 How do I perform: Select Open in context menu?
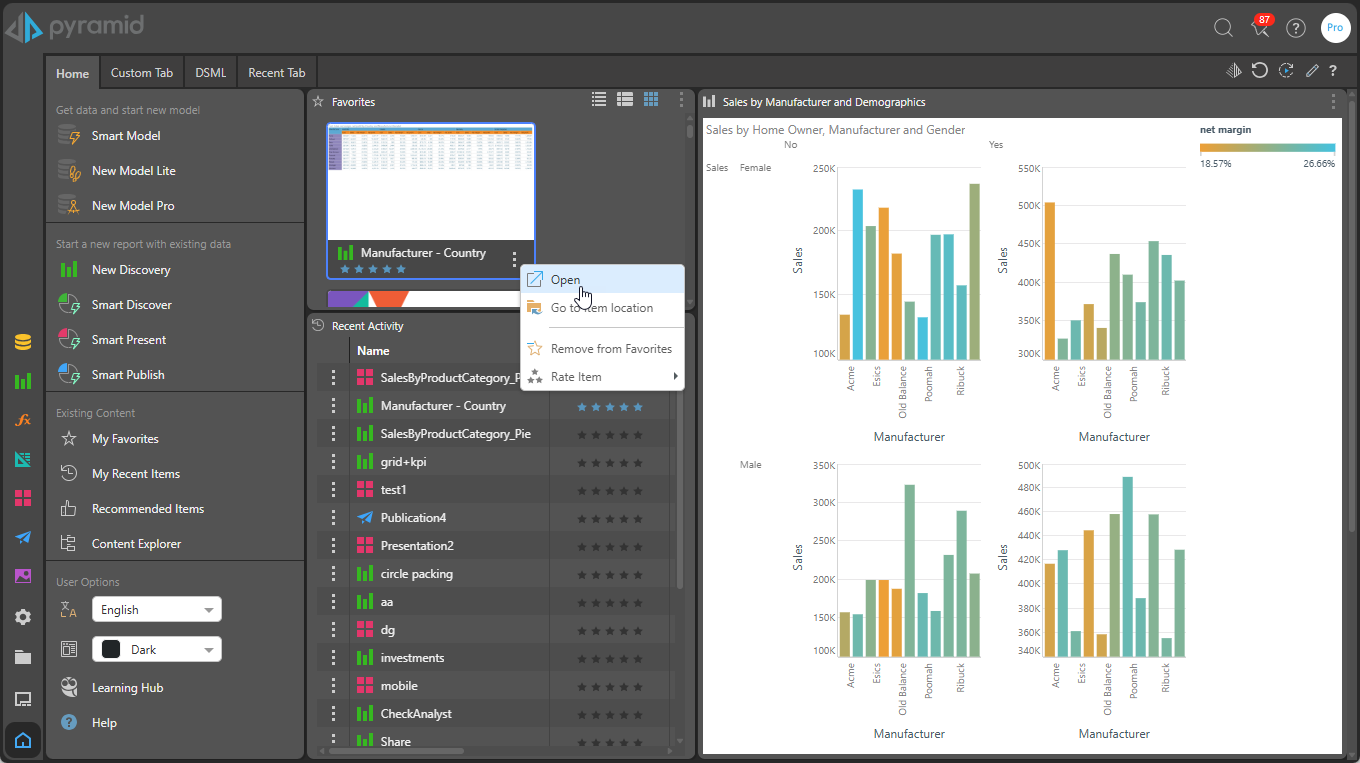(x=602, y=280)
